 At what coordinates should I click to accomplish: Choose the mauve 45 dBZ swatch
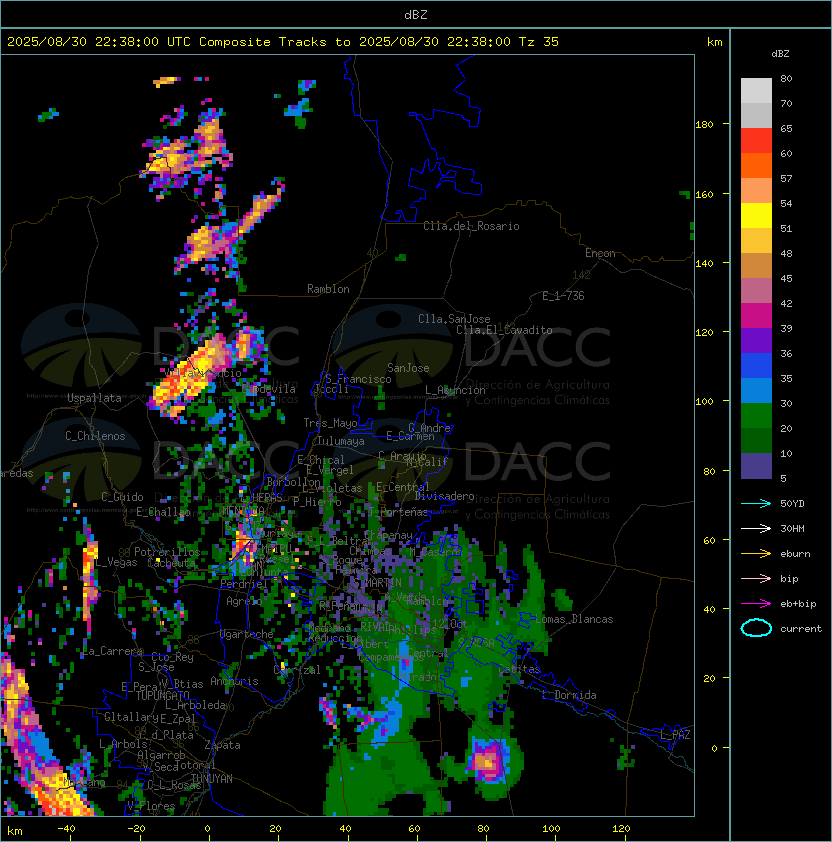(756, 291)
